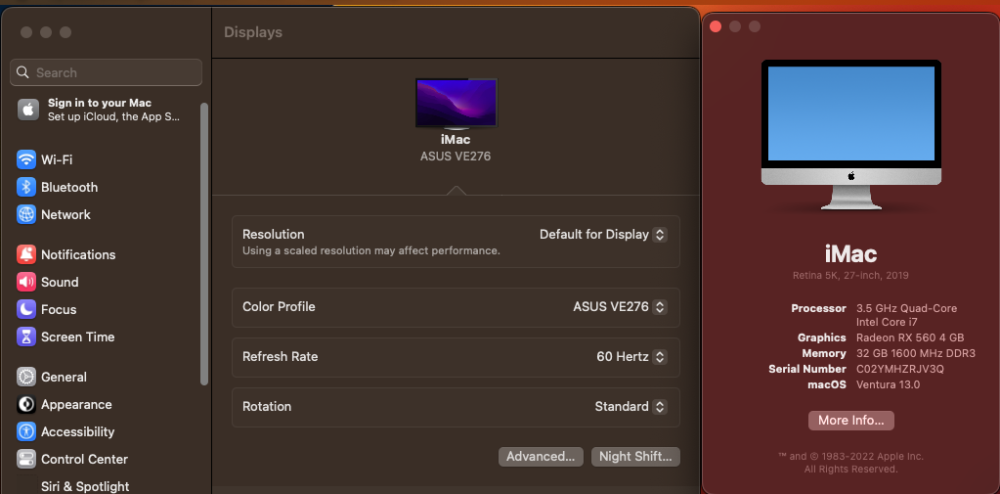The width and height of the screenshot is (1000, 494).
Task: Select the Network globe icon
Action: coord(26,214)
